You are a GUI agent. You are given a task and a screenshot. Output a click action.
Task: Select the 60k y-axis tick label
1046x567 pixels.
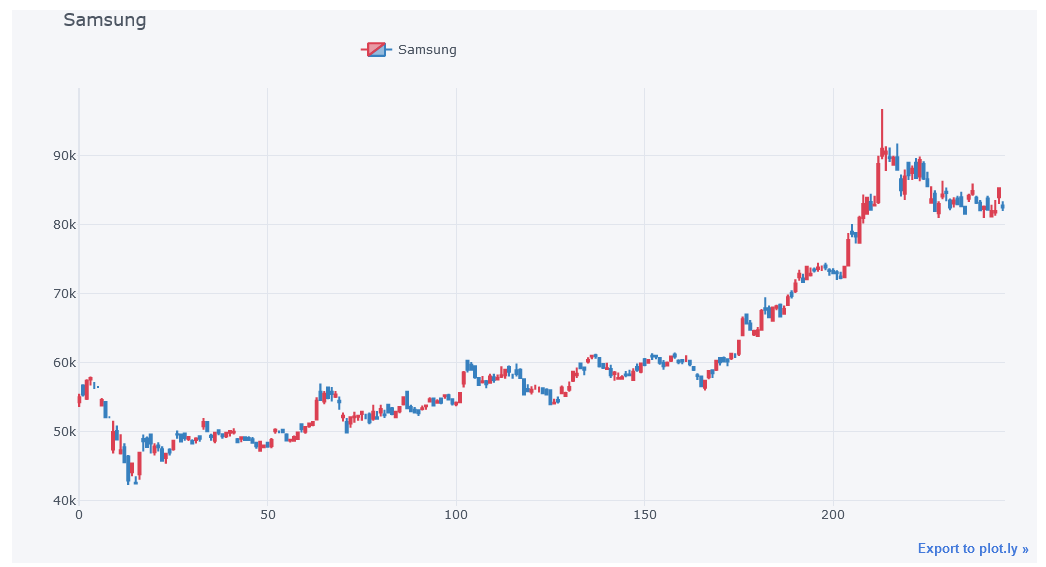[x=65, y=363]
